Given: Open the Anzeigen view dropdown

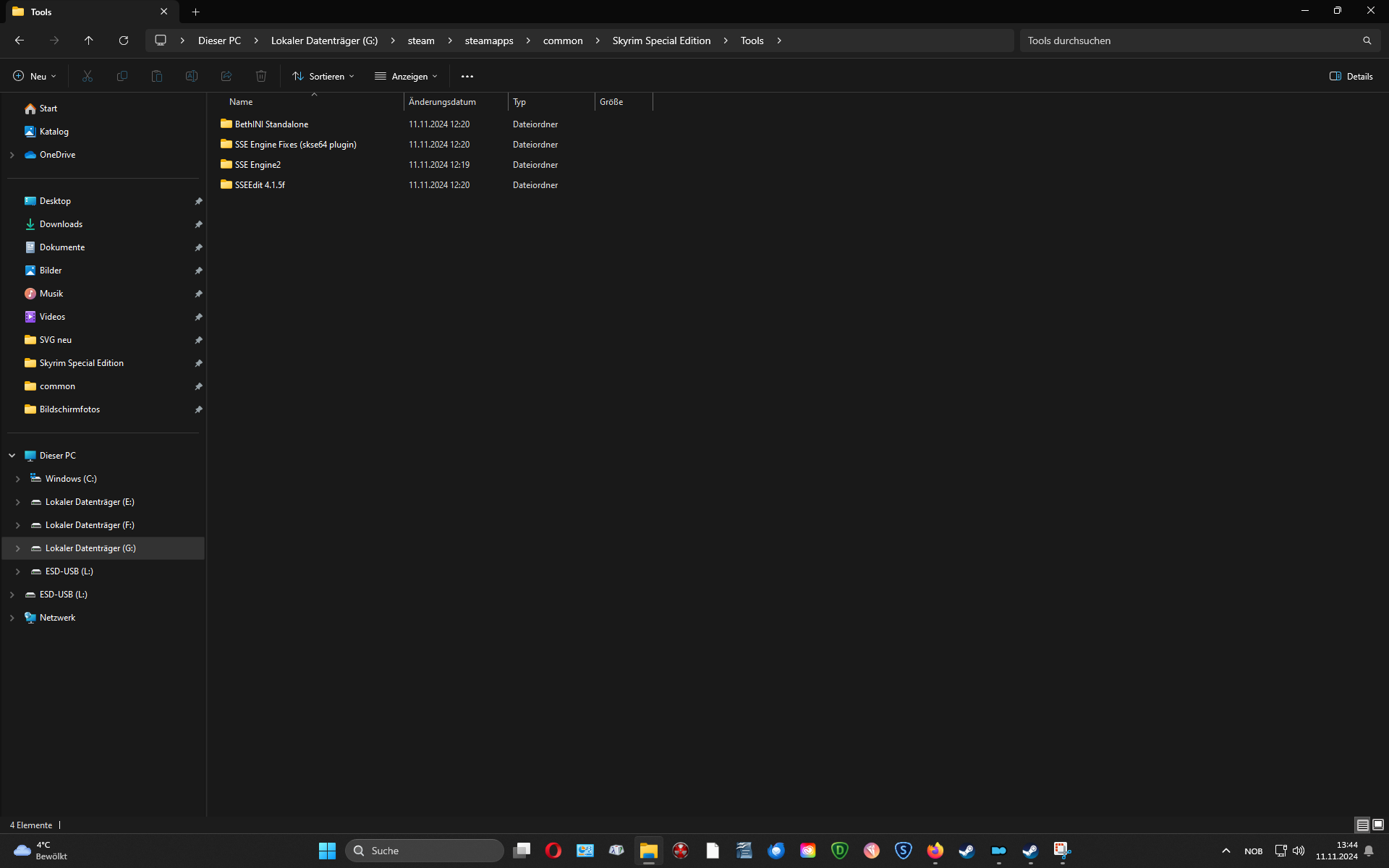Looking at the screenshot, I should coord(406,76).
